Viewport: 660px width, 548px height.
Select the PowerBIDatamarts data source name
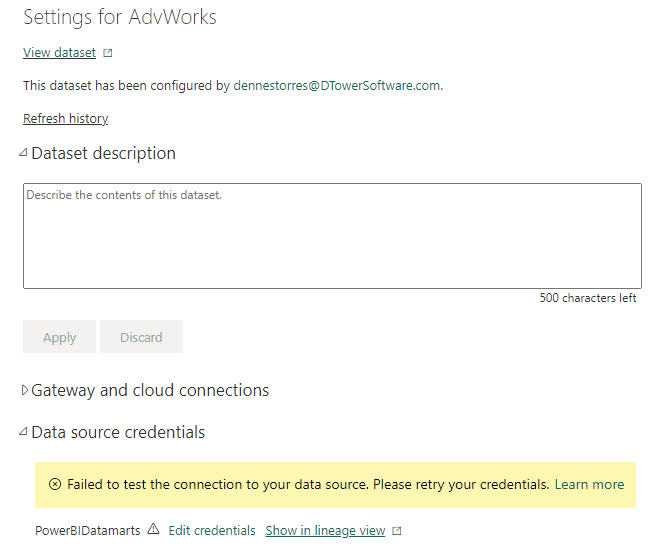(x=89, y=530)
